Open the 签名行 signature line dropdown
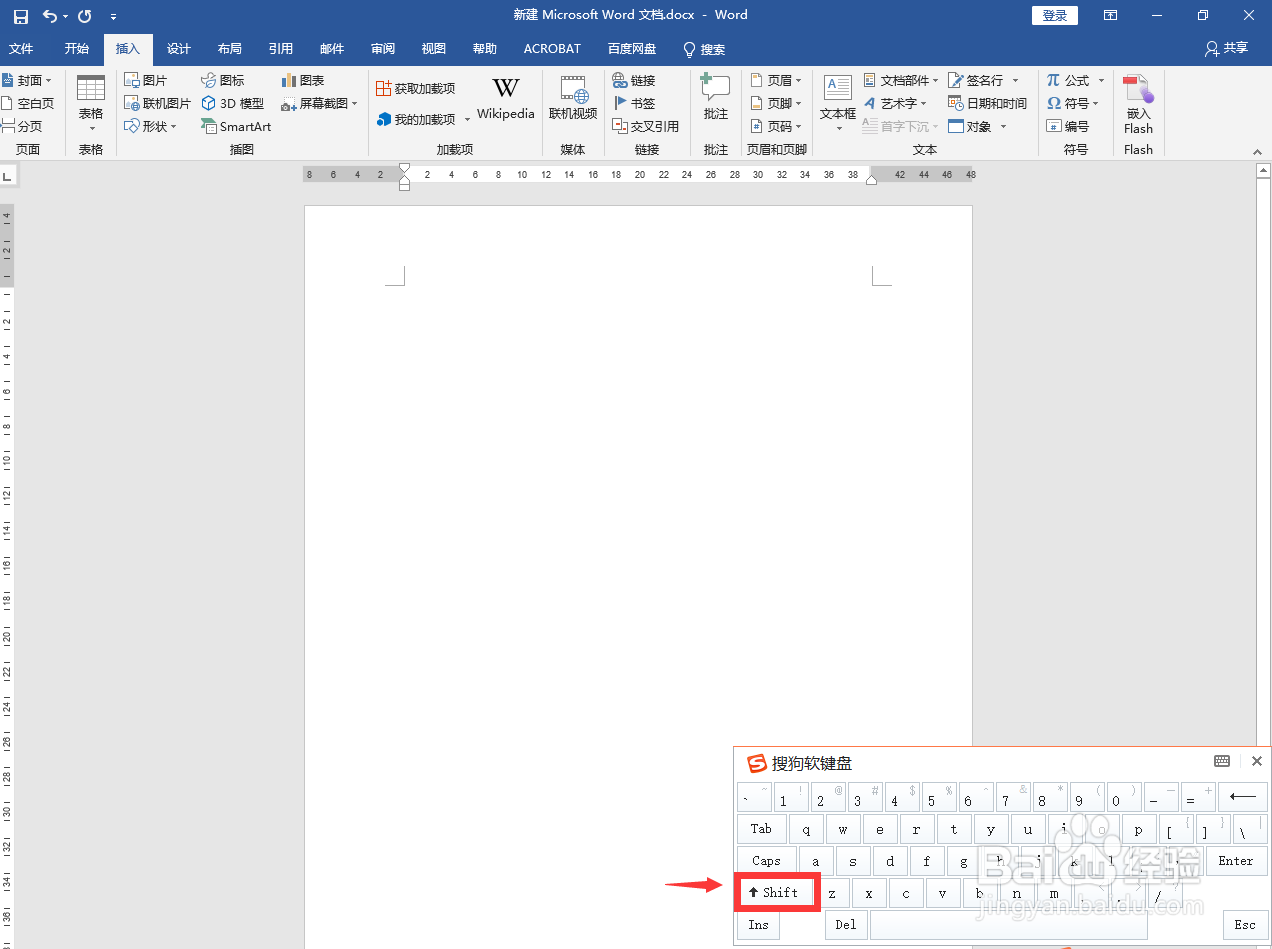Viewport: 1272px width, 949px height. point(984,80)
